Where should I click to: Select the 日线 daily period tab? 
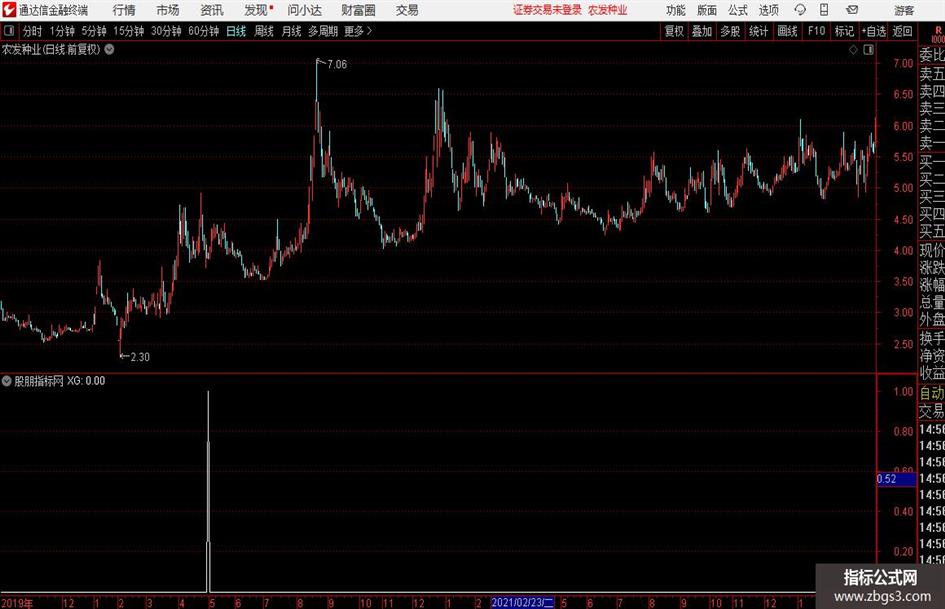236,31
